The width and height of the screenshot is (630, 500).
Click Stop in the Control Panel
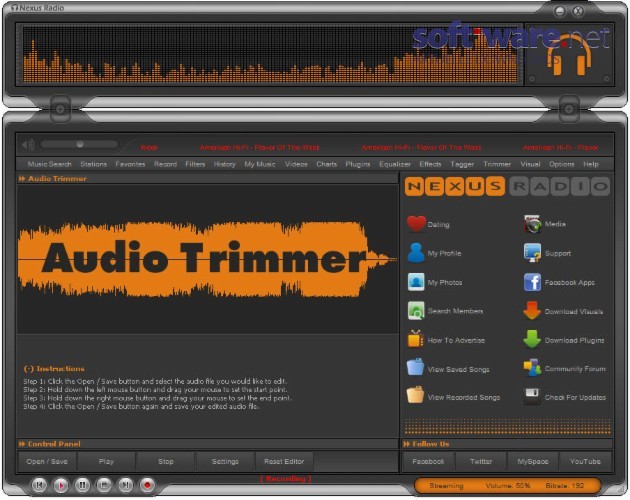coord(166,461)
